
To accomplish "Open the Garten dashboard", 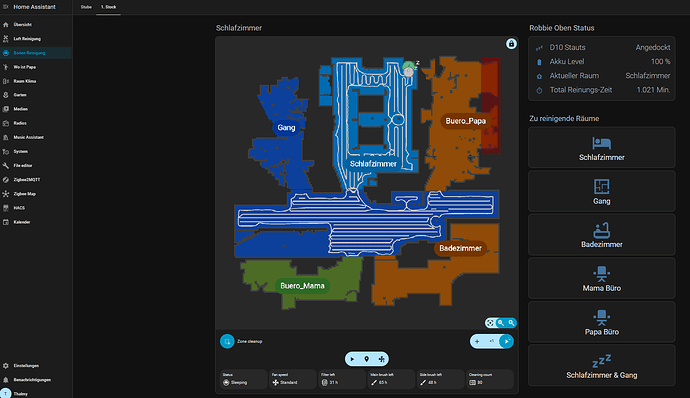I will tap(36, 95).
